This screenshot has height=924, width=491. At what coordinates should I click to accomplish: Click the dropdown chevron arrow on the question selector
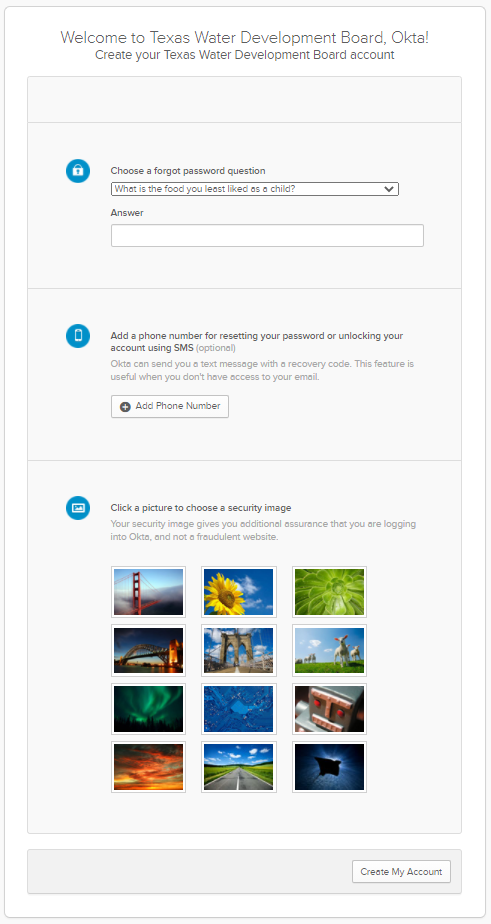tap(388, 189)
